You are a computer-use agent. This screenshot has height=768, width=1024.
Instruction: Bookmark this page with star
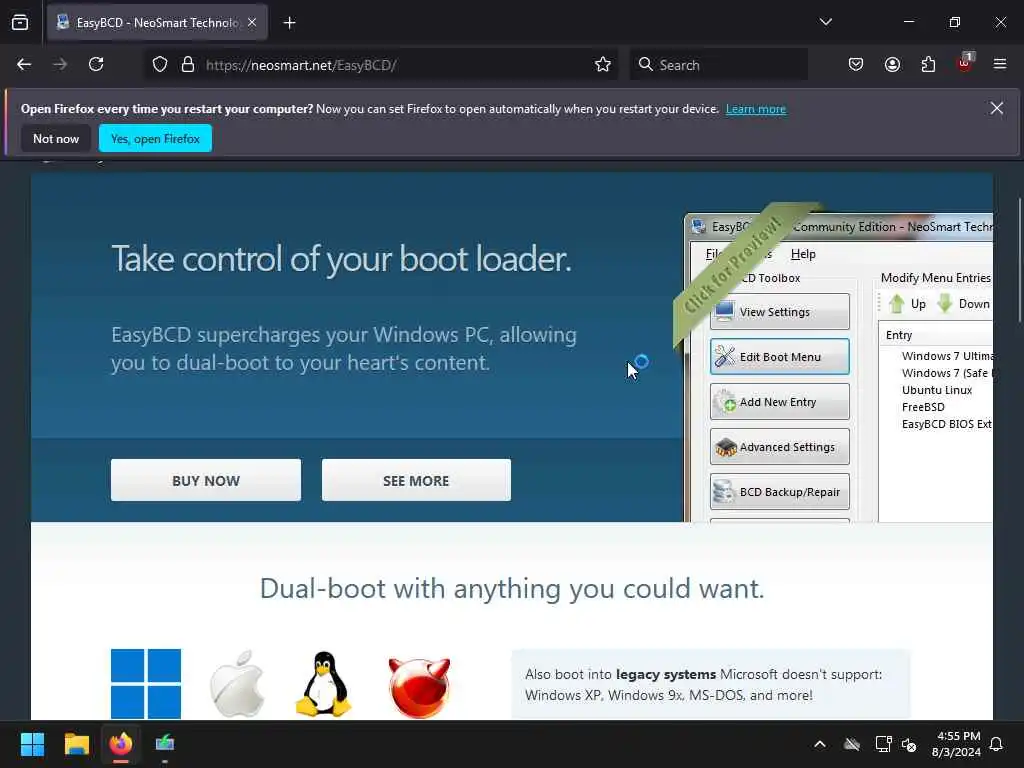tap(603, 64)
